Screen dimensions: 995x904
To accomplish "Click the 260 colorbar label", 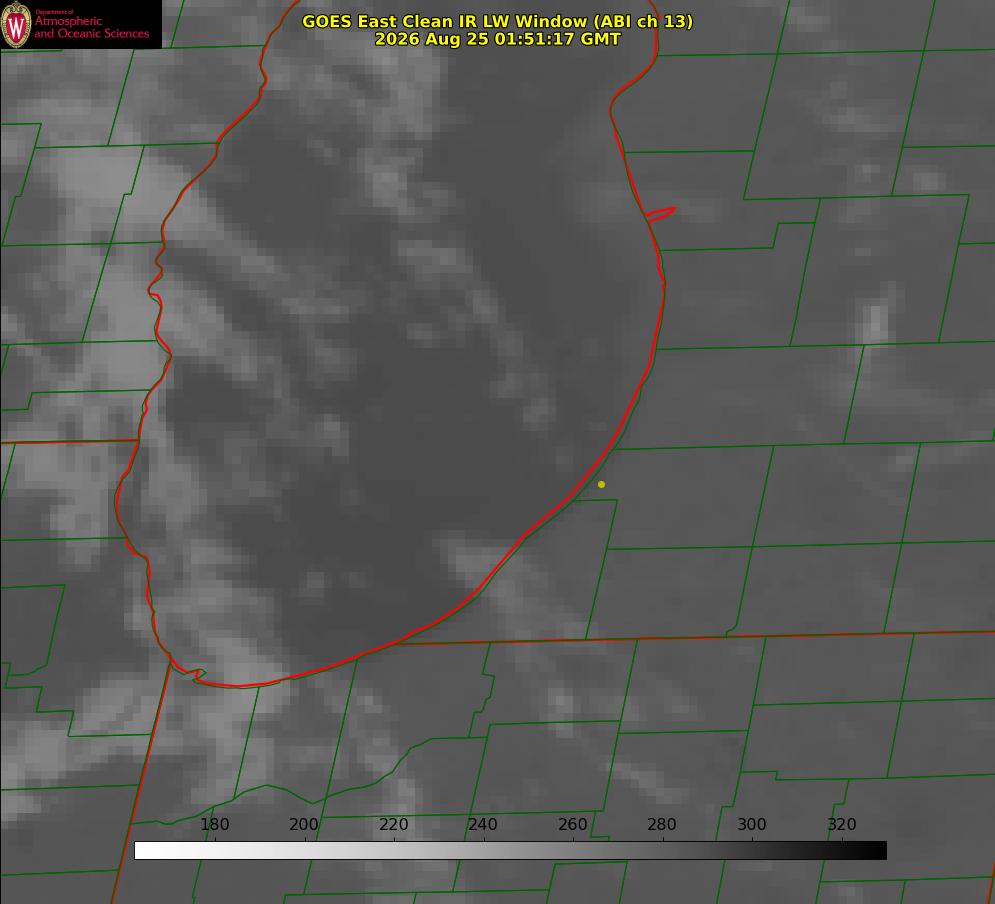I will (572, 824).
